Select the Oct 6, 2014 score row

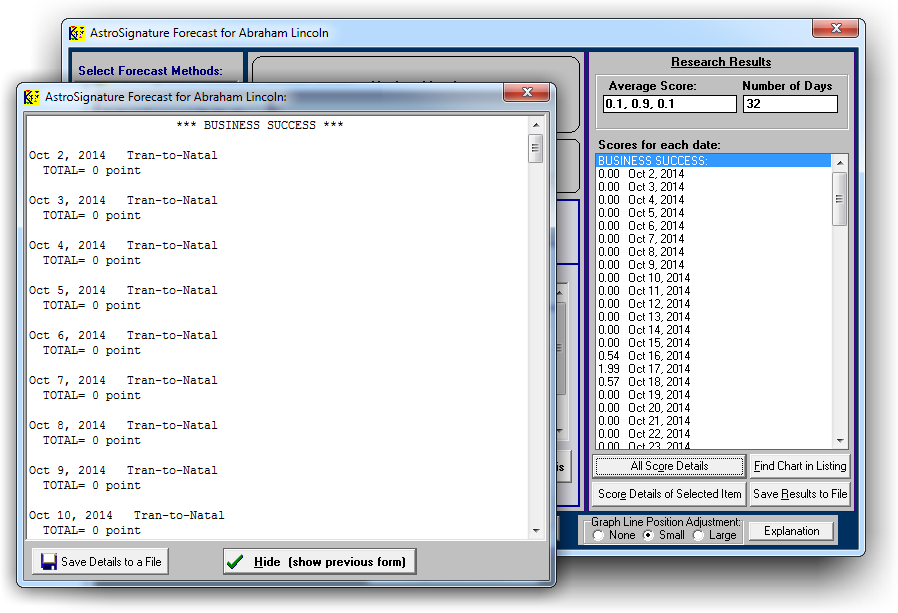pyautogui.click(x=714, y=226)
